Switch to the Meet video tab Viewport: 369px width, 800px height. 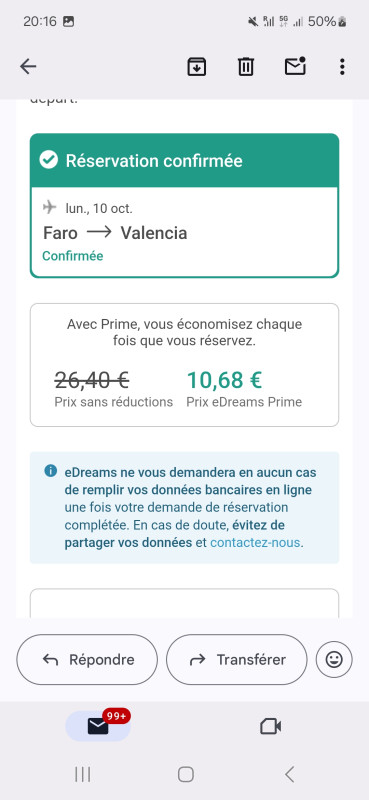(x=270, y=726)
